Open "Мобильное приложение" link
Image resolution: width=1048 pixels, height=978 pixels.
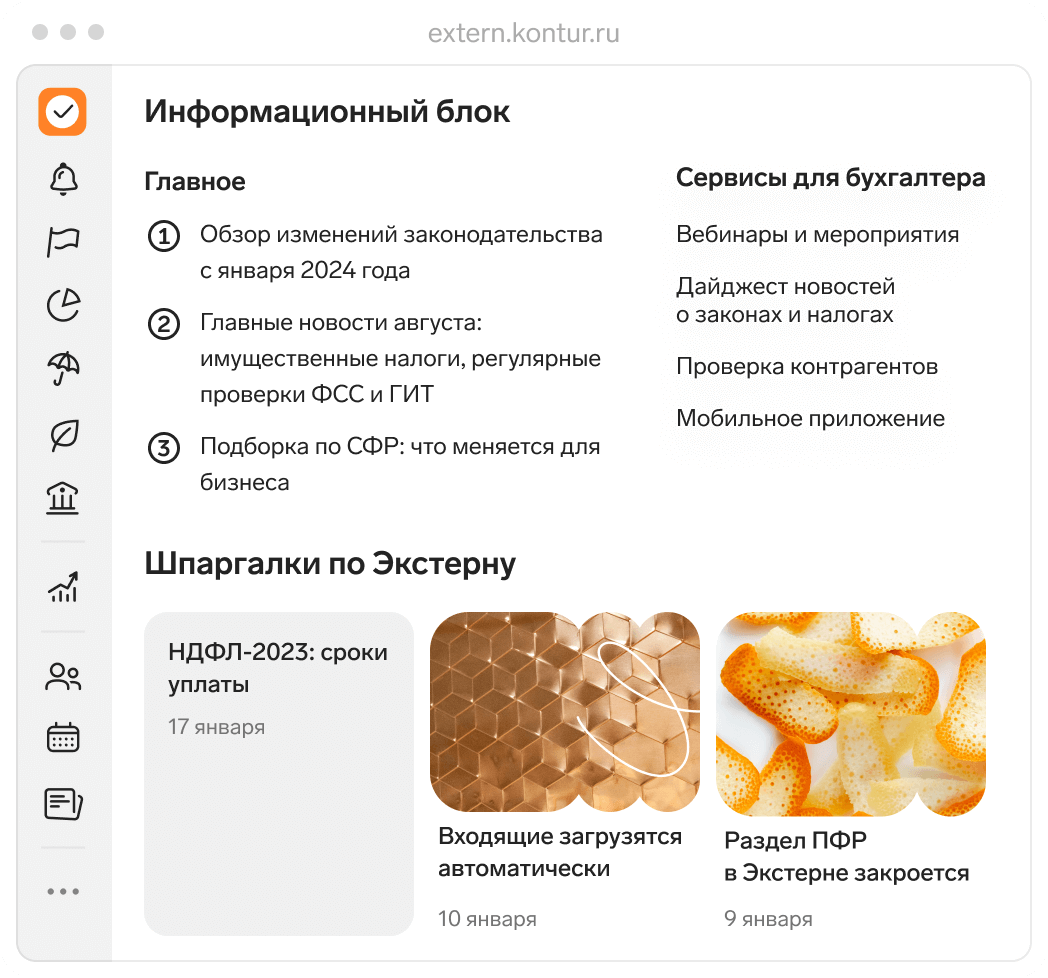pos(810,418)
